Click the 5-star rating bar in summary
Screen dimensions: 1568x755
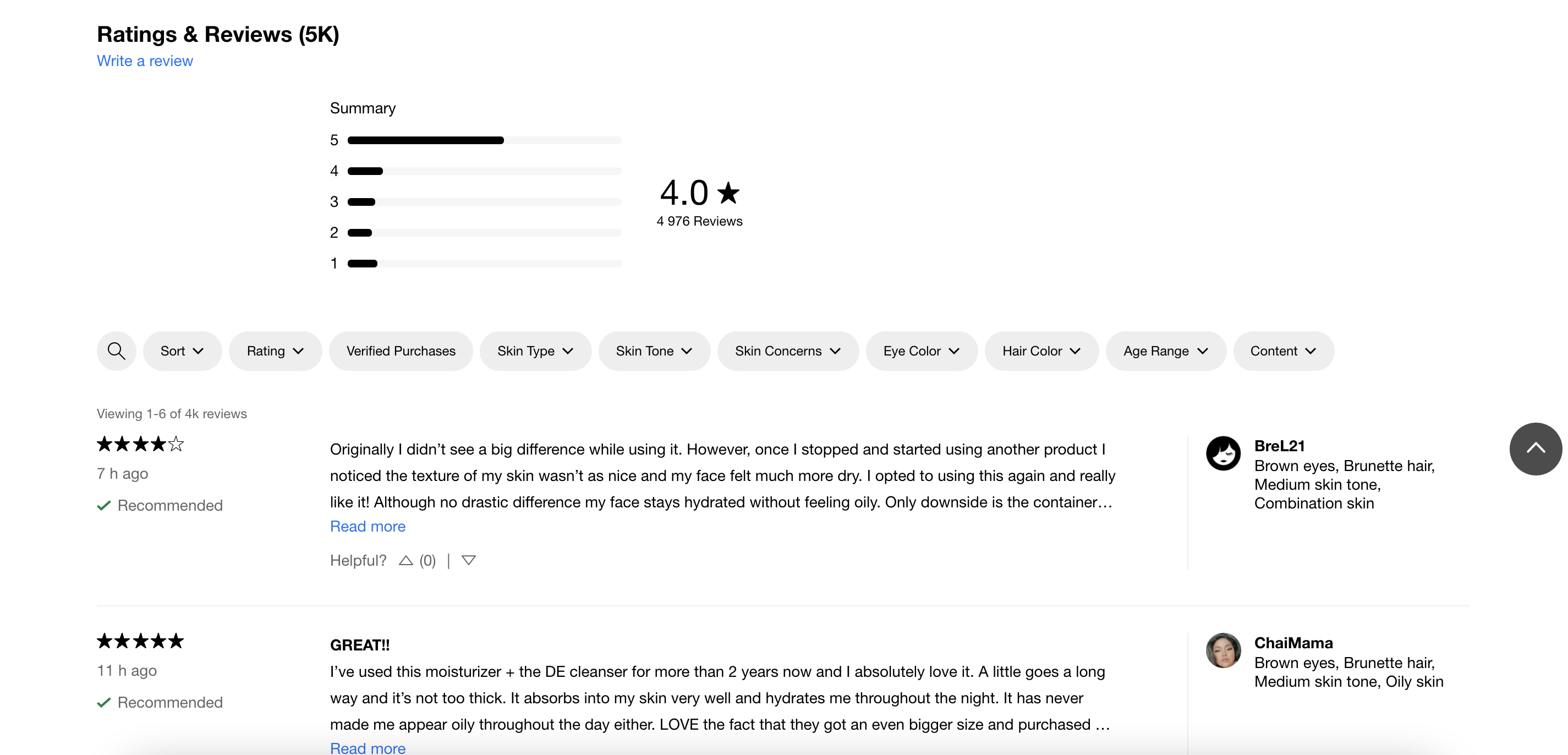coord(484,140)
